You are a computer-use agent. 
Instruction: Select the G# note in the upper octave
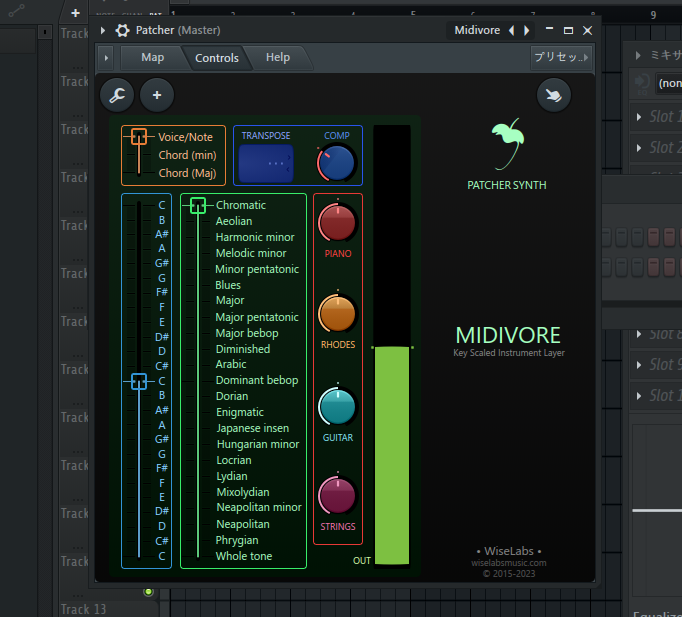[161, 263]
